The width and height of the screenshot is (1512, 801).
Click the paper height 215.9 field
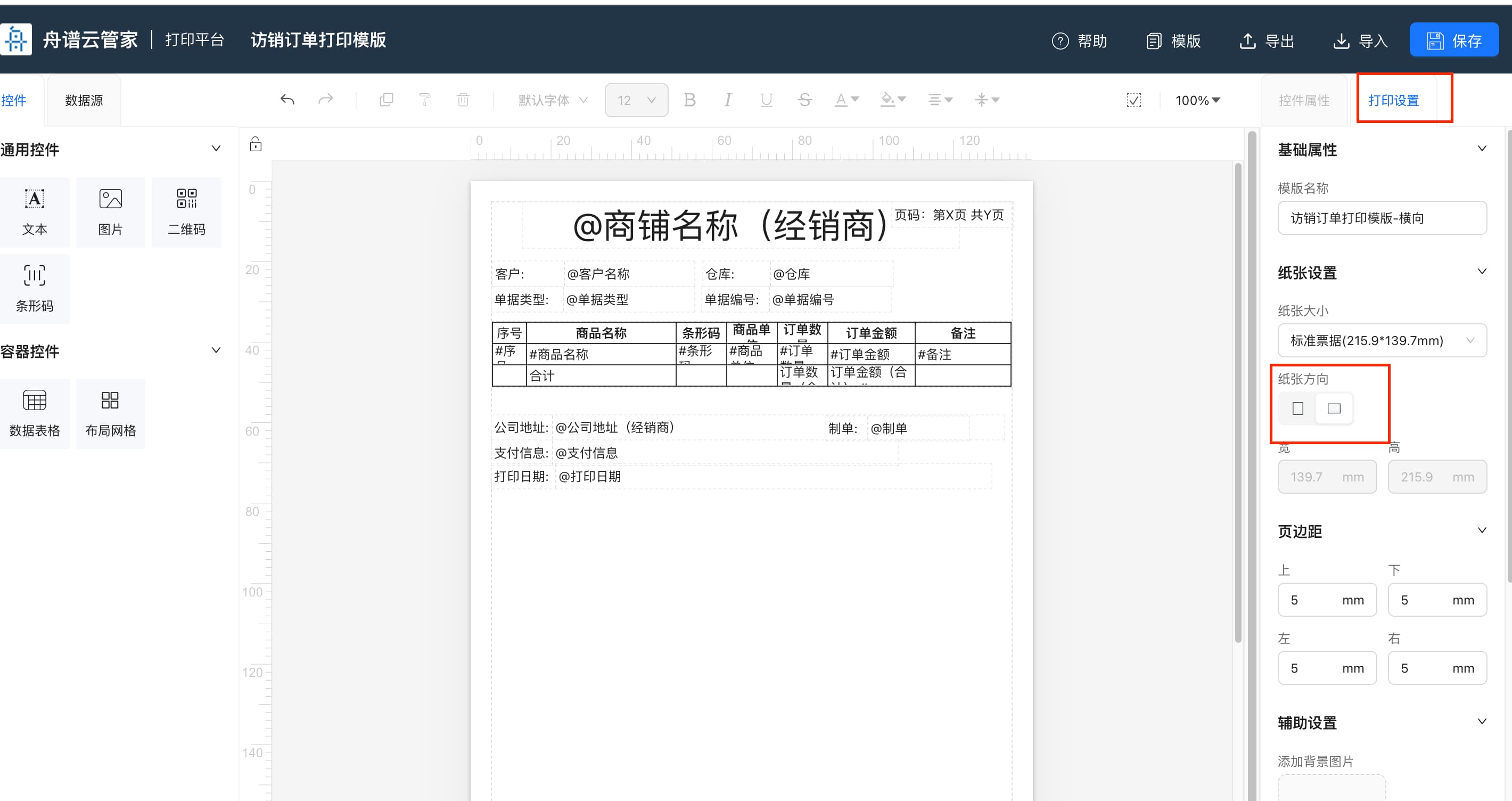[x=1437, y=477]
